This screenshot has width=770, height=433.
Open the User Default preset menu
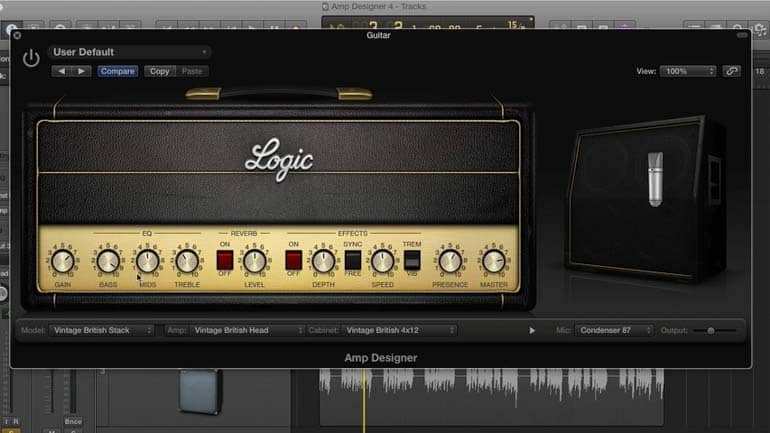pos(130,52)
